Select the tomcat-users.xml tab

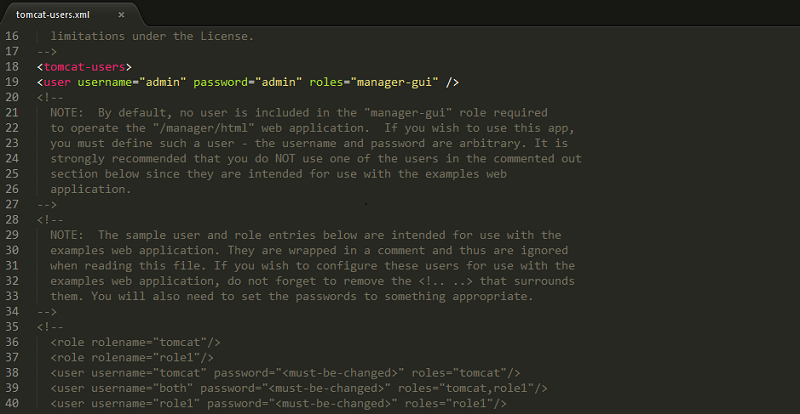click(x=53, y=15)
